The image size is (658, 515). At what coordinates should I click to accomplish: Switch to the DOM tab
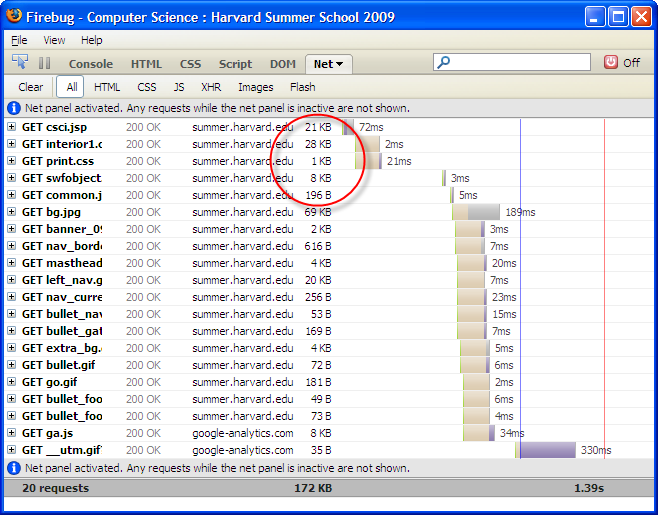tap(283, 64)
